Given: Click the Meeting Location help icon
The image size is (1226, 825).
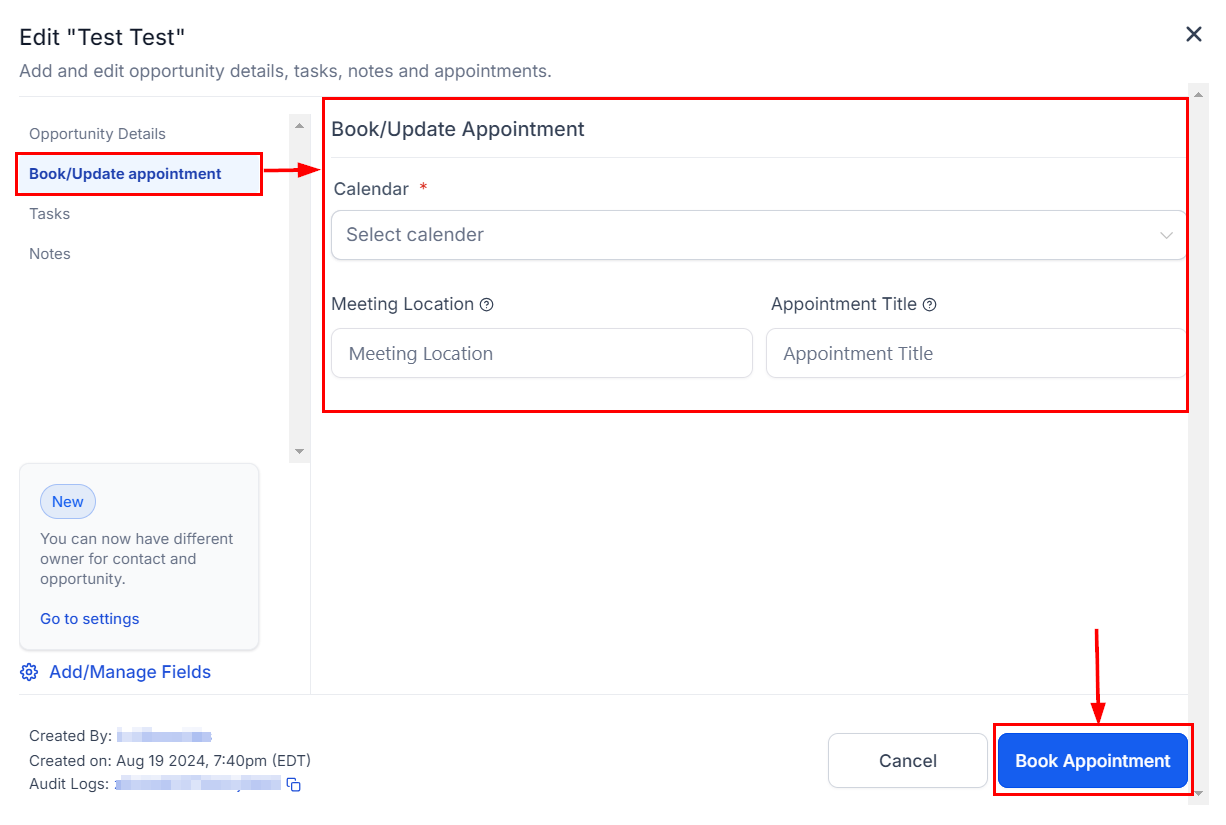Looking at the screenshot, I should tap(487, 305).
